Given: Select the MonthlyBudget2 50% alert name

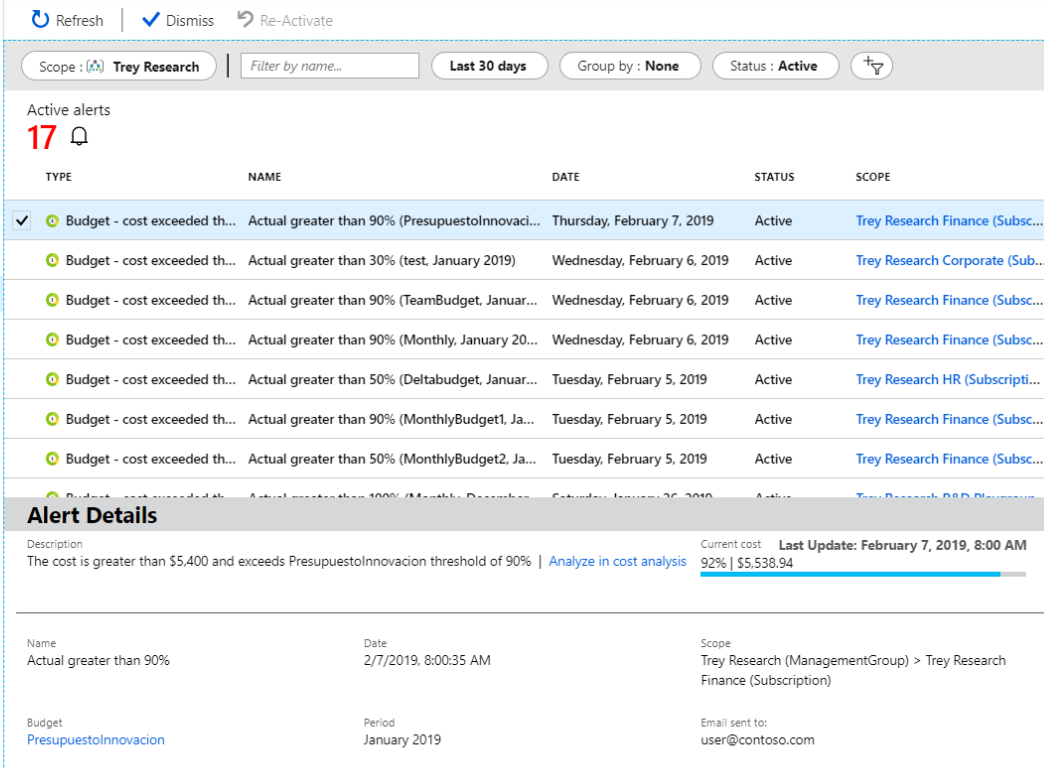Looking at the screenshot, I should [392, 459].
